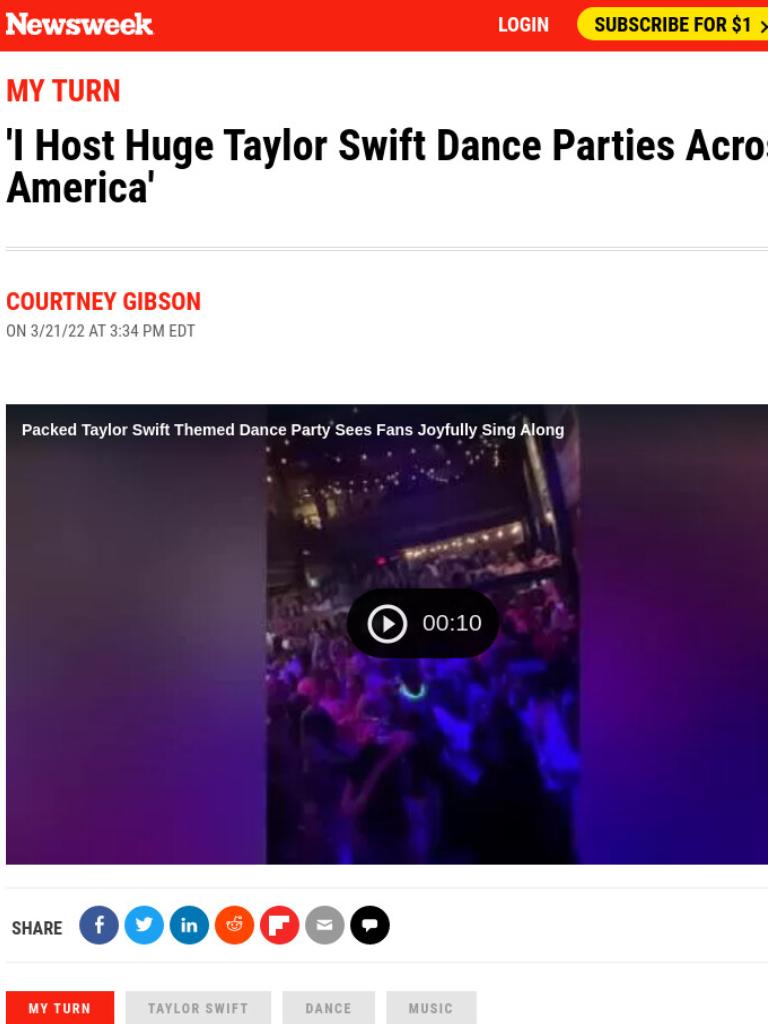The image size is (768, 1024).
Task: Select the red MY TURN tag
Action: [x=59, y=1008]
